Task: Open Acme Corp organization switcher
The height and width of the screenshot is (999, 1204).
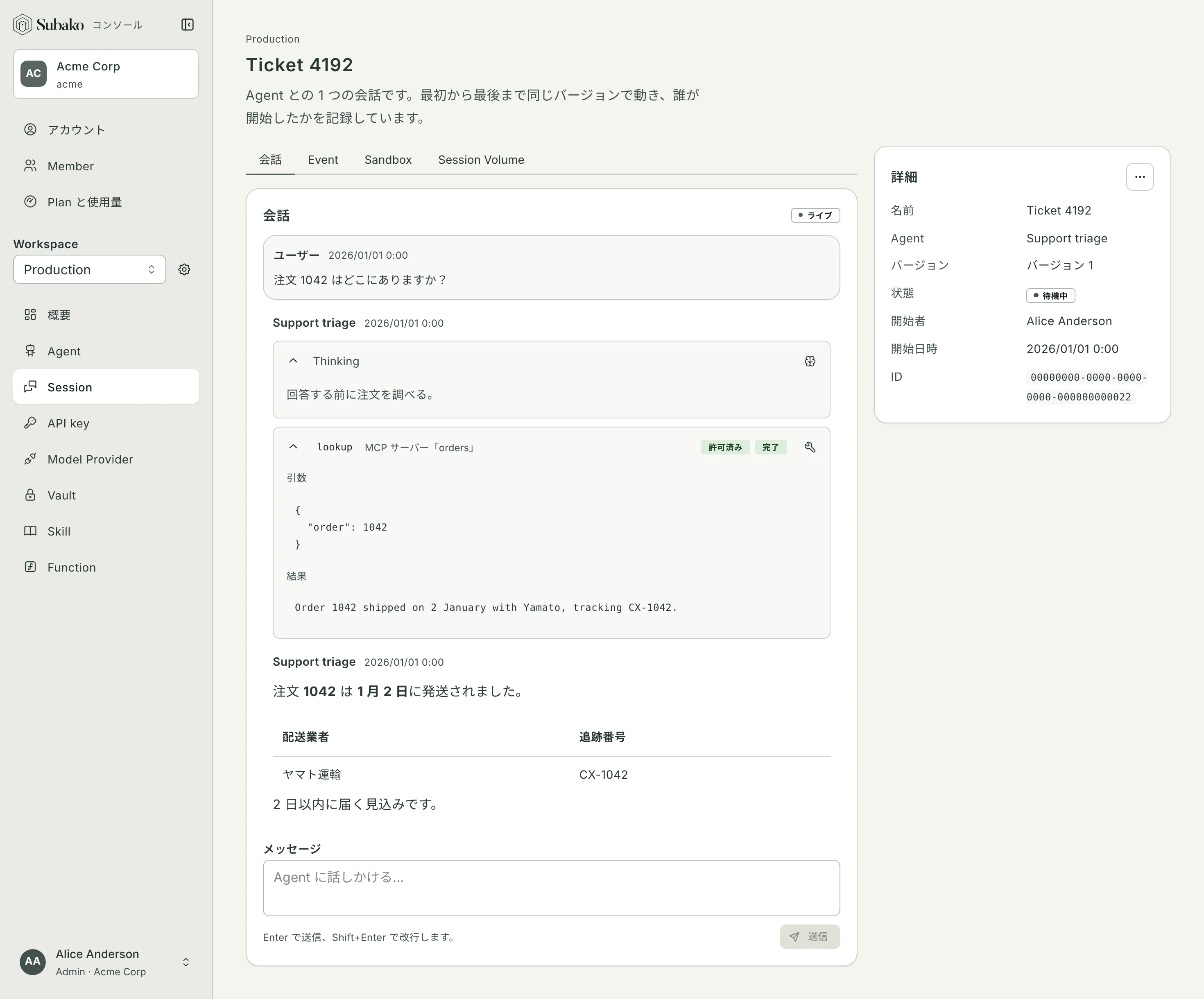Action: click(x=106, y=74)
